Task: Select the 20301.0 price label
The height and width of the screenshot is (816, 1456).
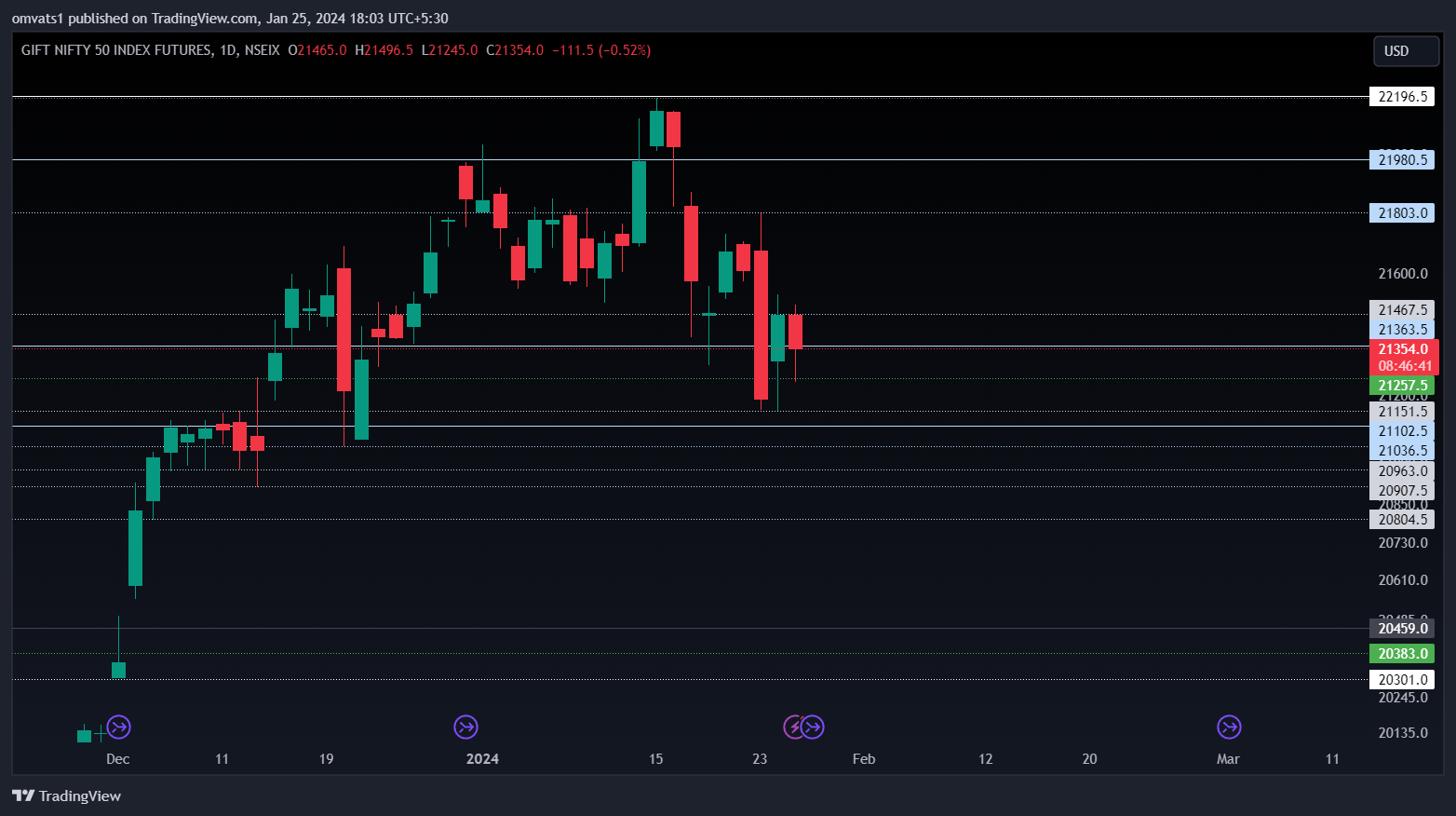Action: (x=1402, y=680)
